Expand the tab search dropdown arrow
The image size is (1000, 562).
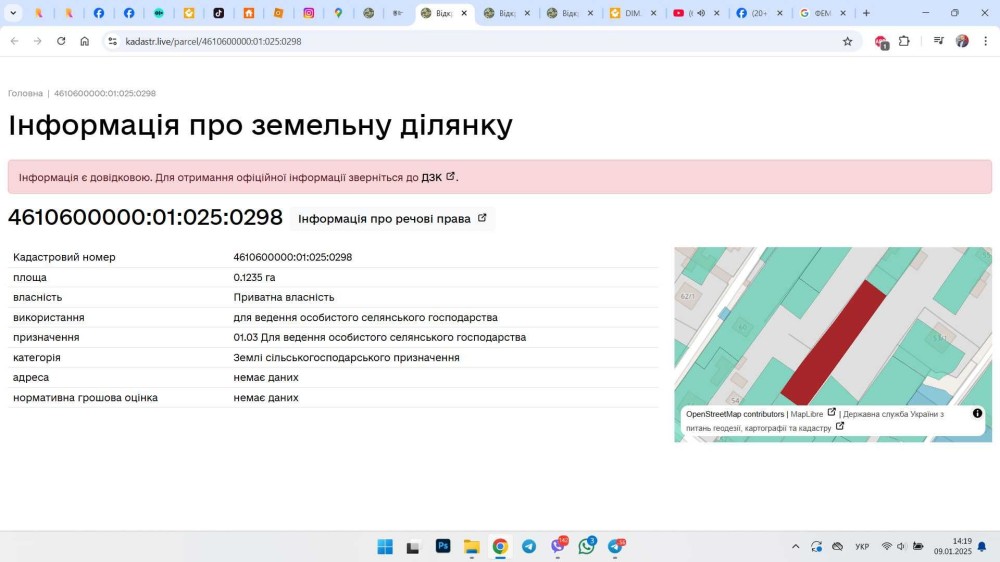click(13, 13)
